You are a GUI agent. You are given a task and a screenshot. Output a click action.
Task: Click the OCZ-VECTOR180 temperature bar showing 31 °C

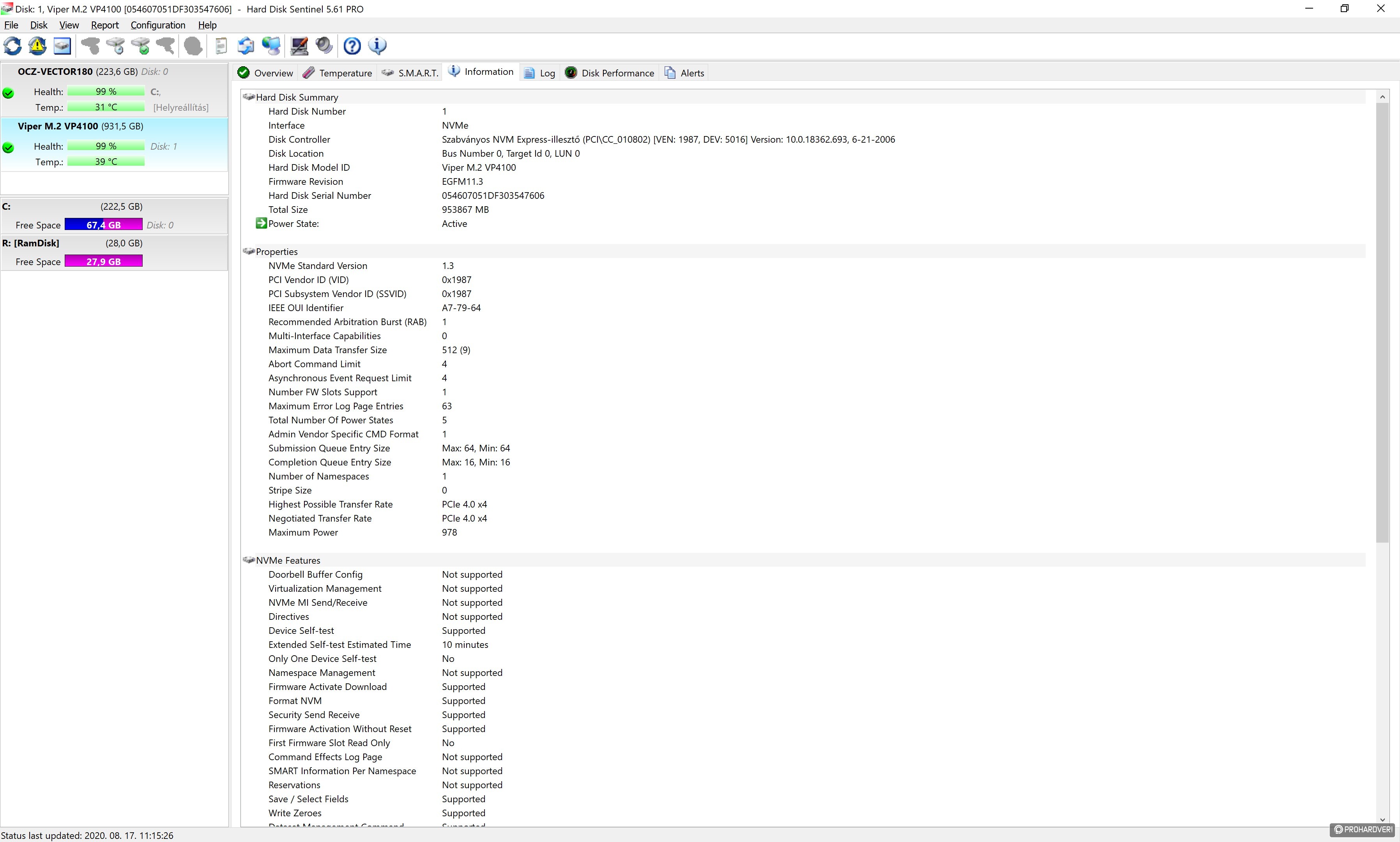(x=106, y=107)
